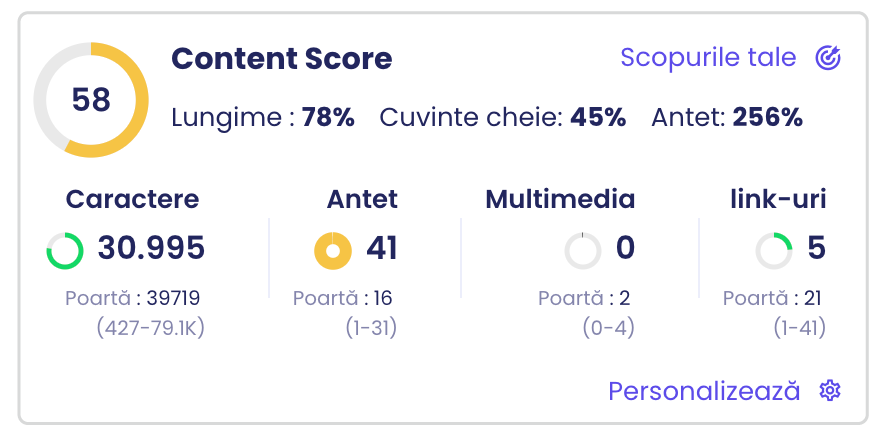Click the Content Score 58 gauge
Viewport: 880px width, 438px height.
pos(91,100)
